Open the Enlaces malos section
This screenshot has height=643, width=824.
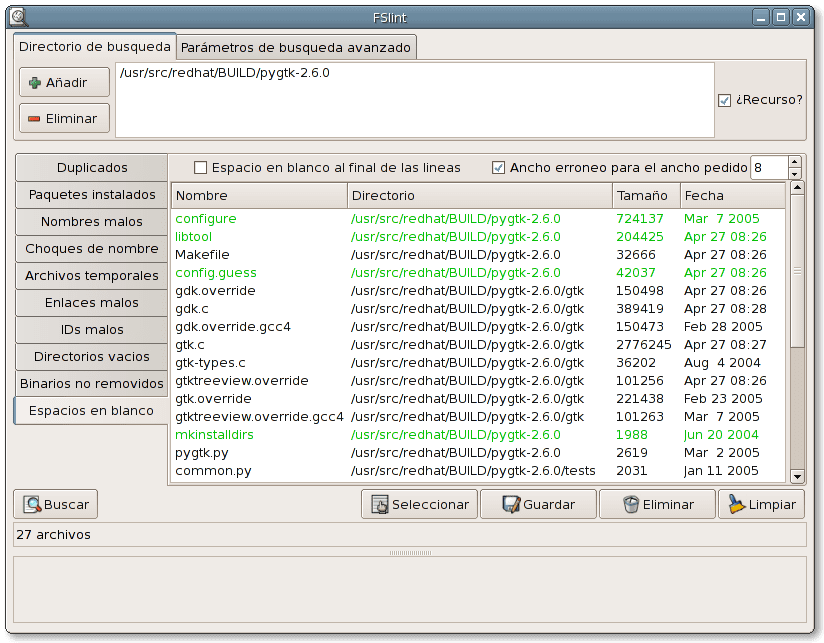(x=91, y=303)
